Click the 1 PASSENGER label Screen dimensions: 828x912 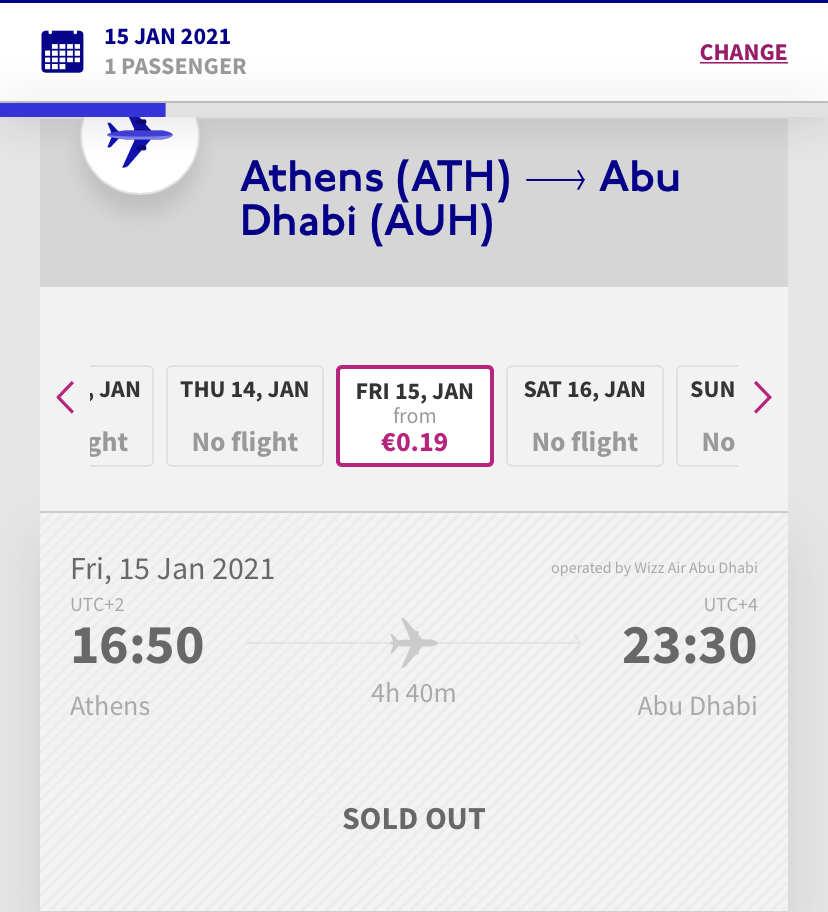click(175, 67)
